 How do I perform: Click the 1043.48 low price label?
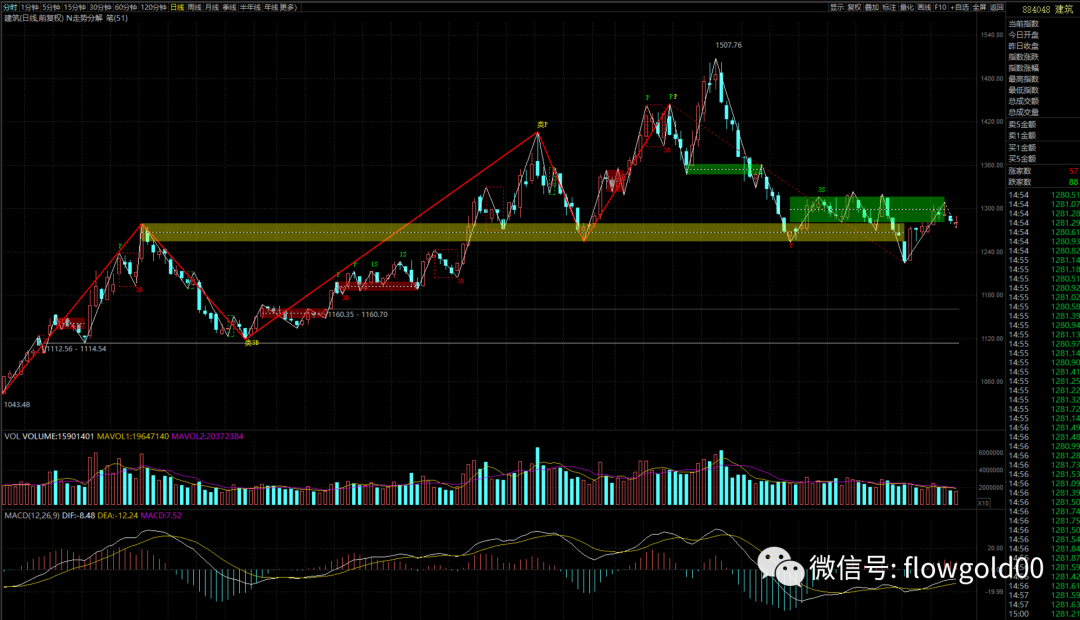17,404
